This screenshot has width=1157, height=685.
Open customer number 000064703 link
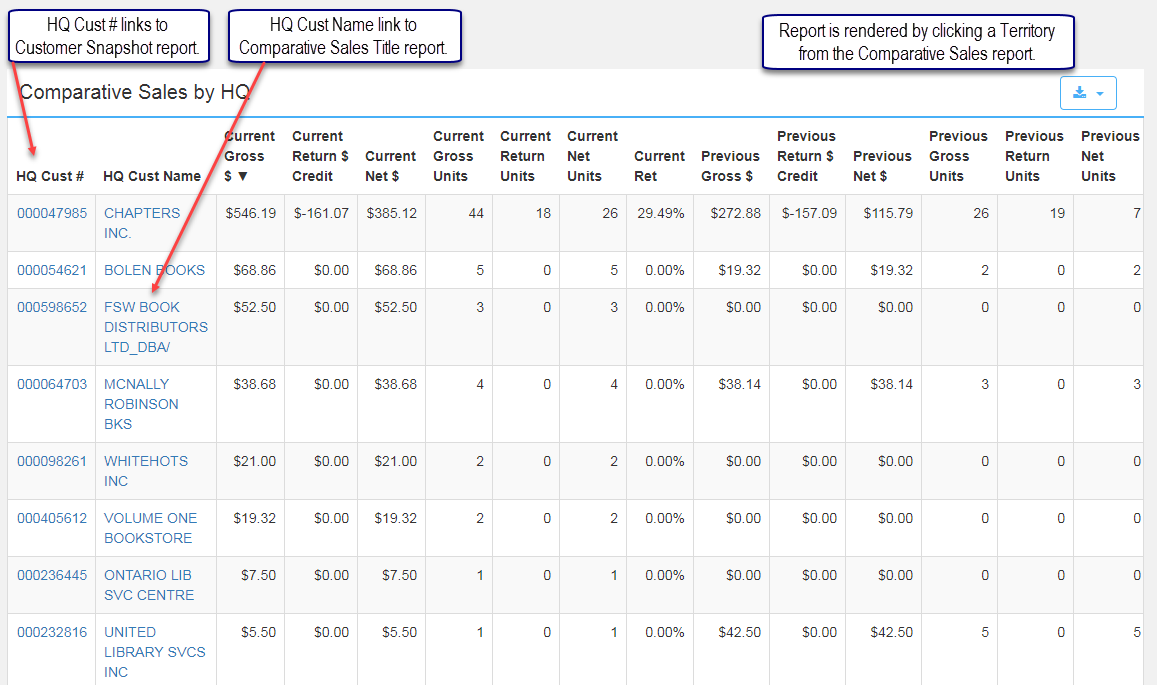point(52,384)
